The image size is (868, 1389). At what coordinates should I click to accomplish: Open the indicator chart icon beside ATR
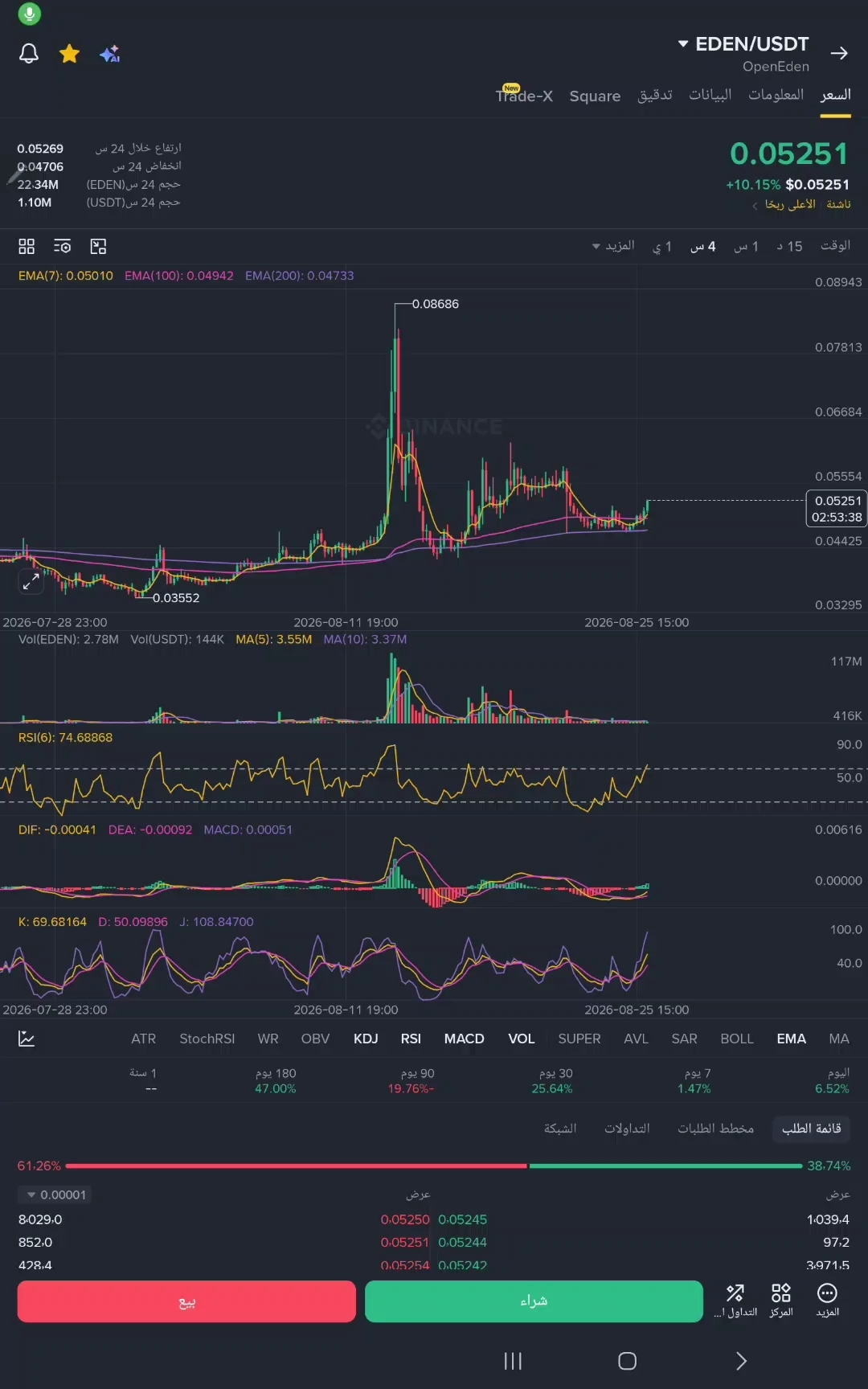(x=27, y=1039)
